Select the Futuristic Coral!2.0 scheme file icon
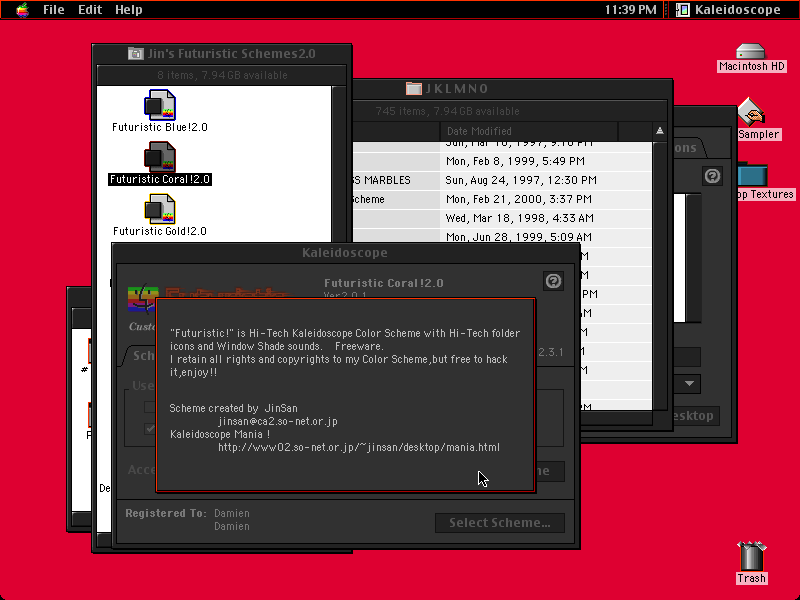The image size is (800, 600). coord(160,157)
